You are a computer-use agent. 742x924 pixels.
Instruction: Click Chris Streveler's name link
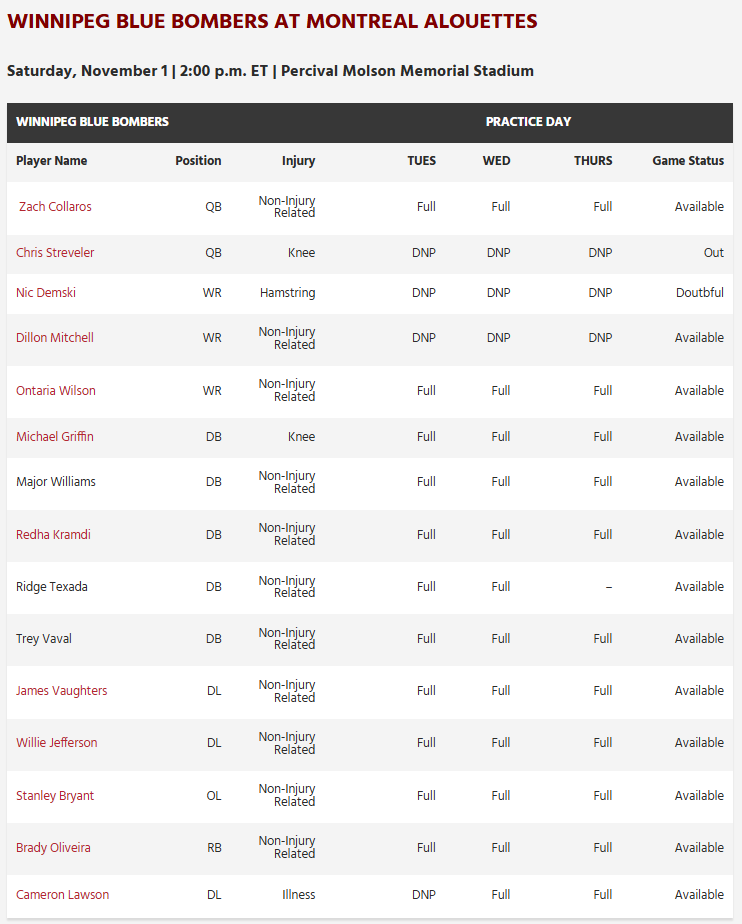[55, 253]
